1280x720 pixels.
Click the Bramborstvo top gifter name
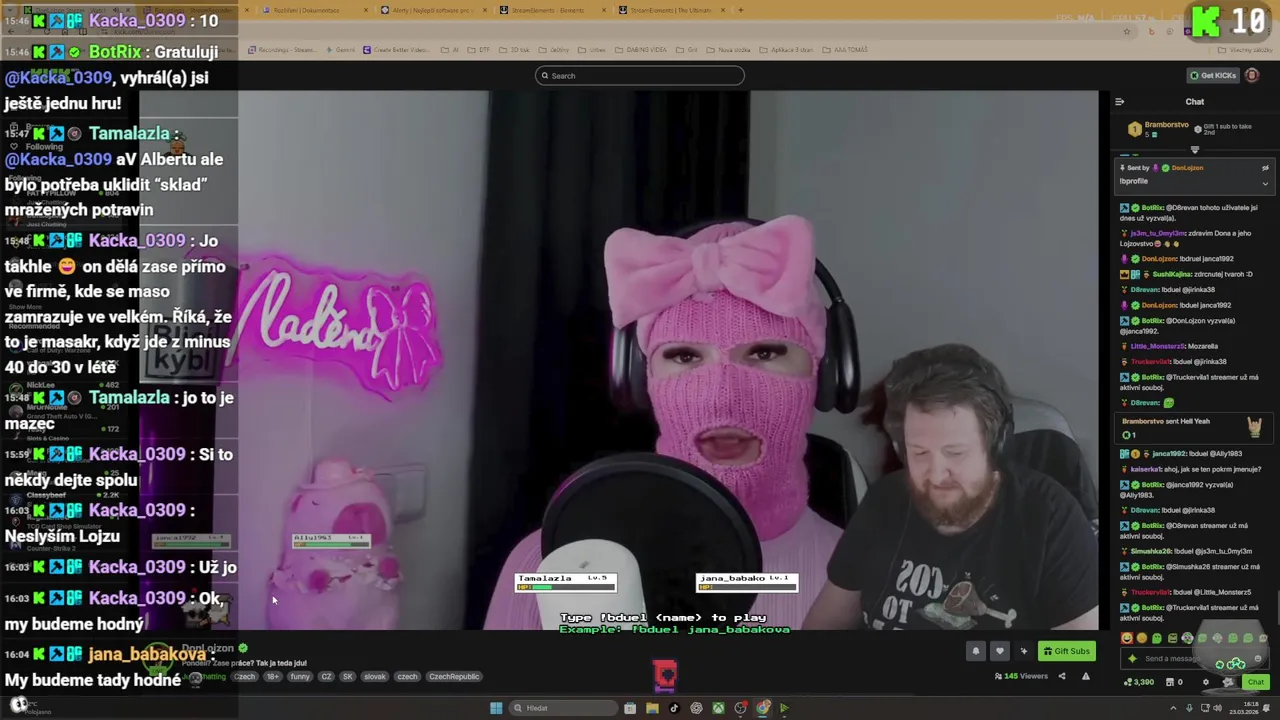(x=1166, y=125)
